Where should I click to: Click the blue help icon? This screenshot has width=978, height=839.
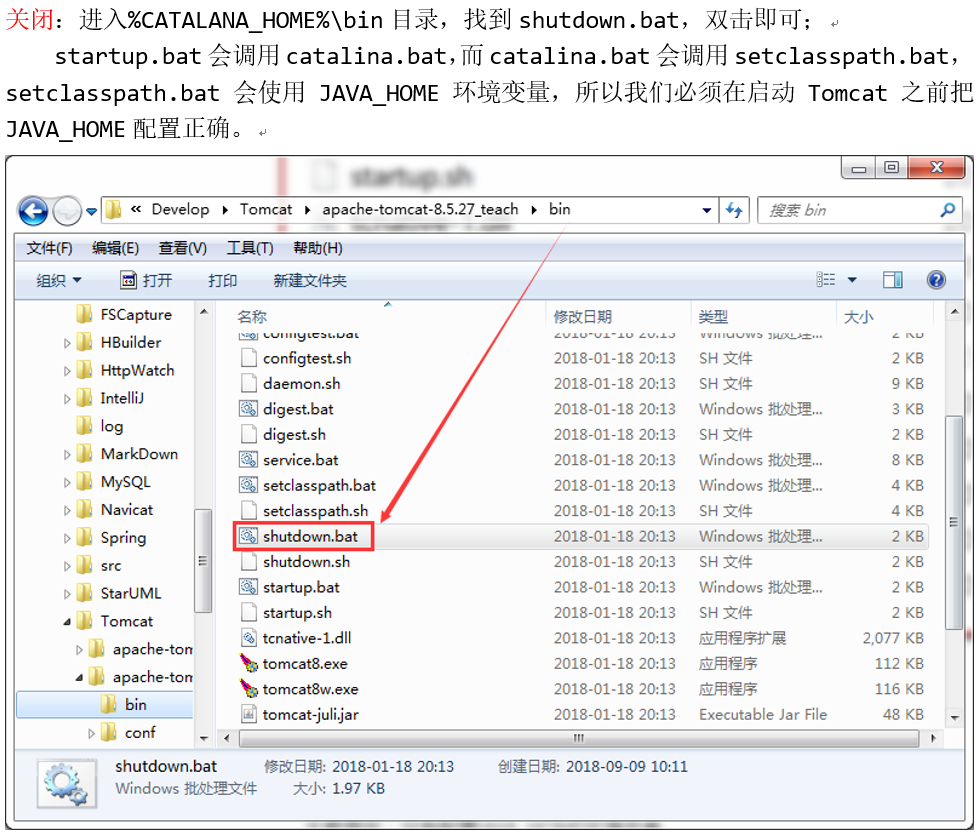(x=936, y=279)
